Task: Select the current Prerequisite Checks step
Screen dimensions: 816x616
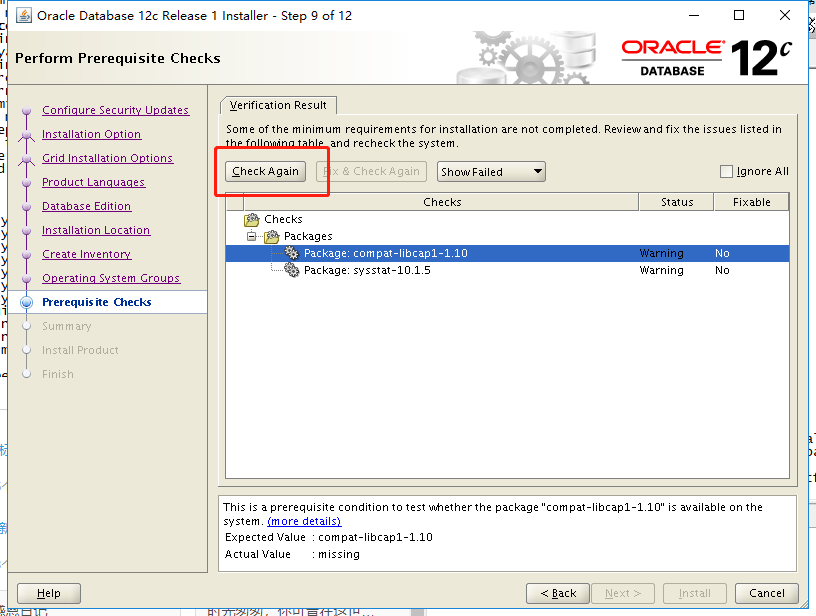Action: pos(97,302)
